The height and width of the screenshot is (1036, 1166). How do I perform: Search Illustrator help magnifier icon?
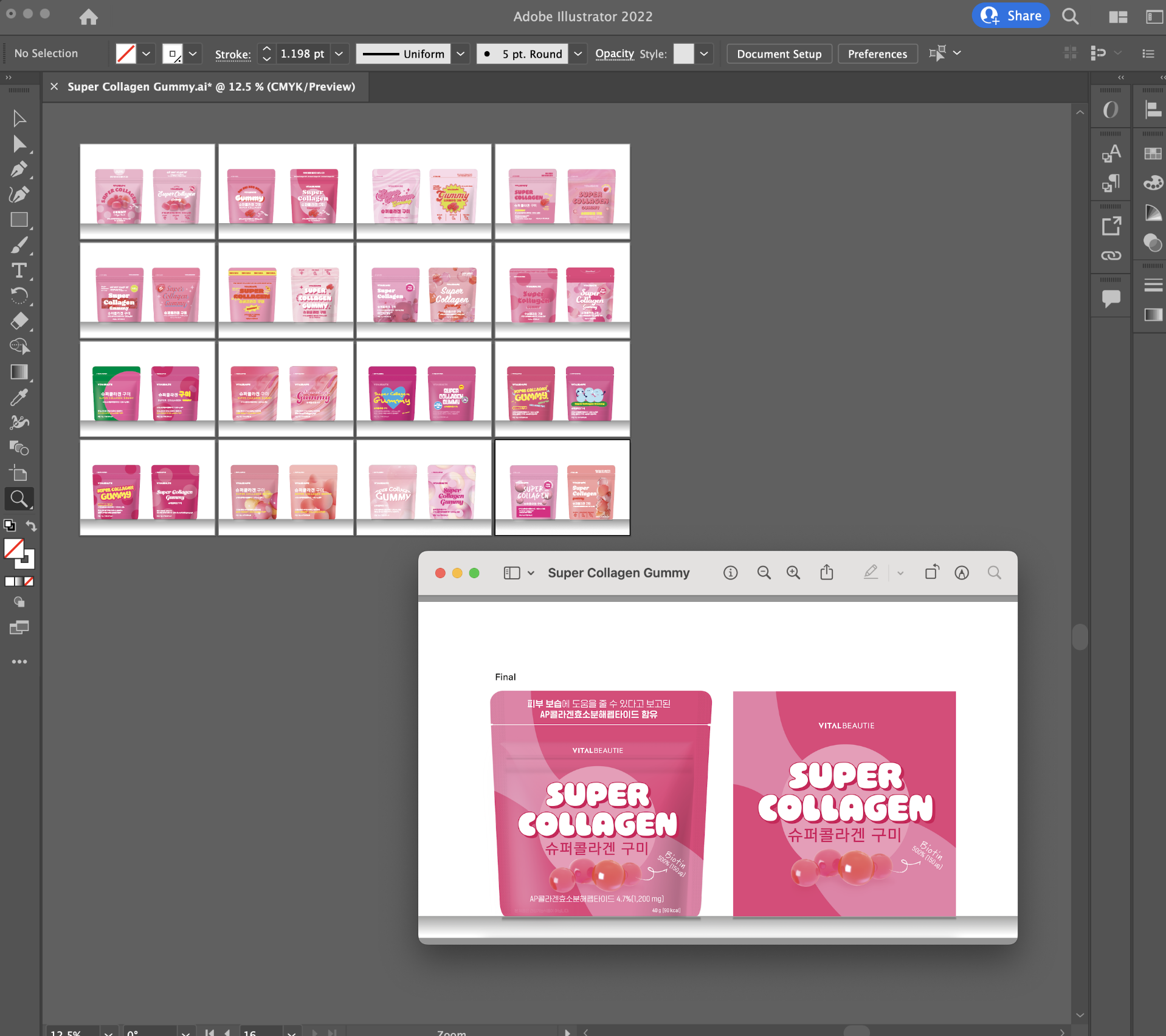[1071, 16]
